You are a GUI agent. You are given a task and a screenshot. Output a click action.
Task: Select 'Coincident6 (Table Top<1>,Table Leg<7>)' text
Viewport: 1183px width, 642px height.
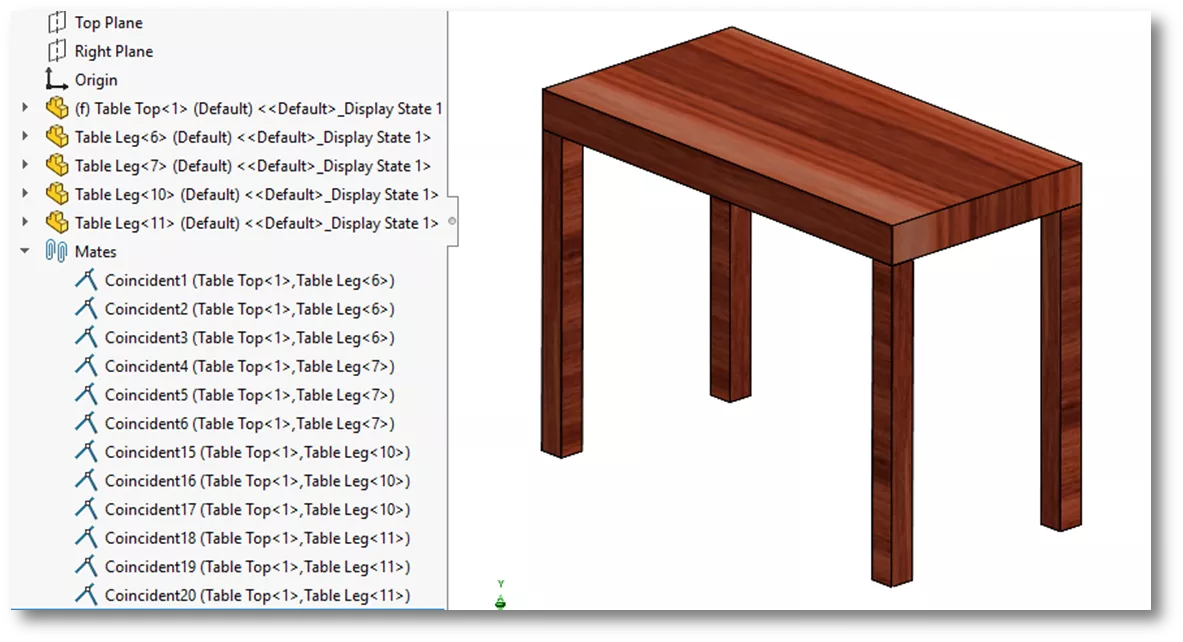250,424
